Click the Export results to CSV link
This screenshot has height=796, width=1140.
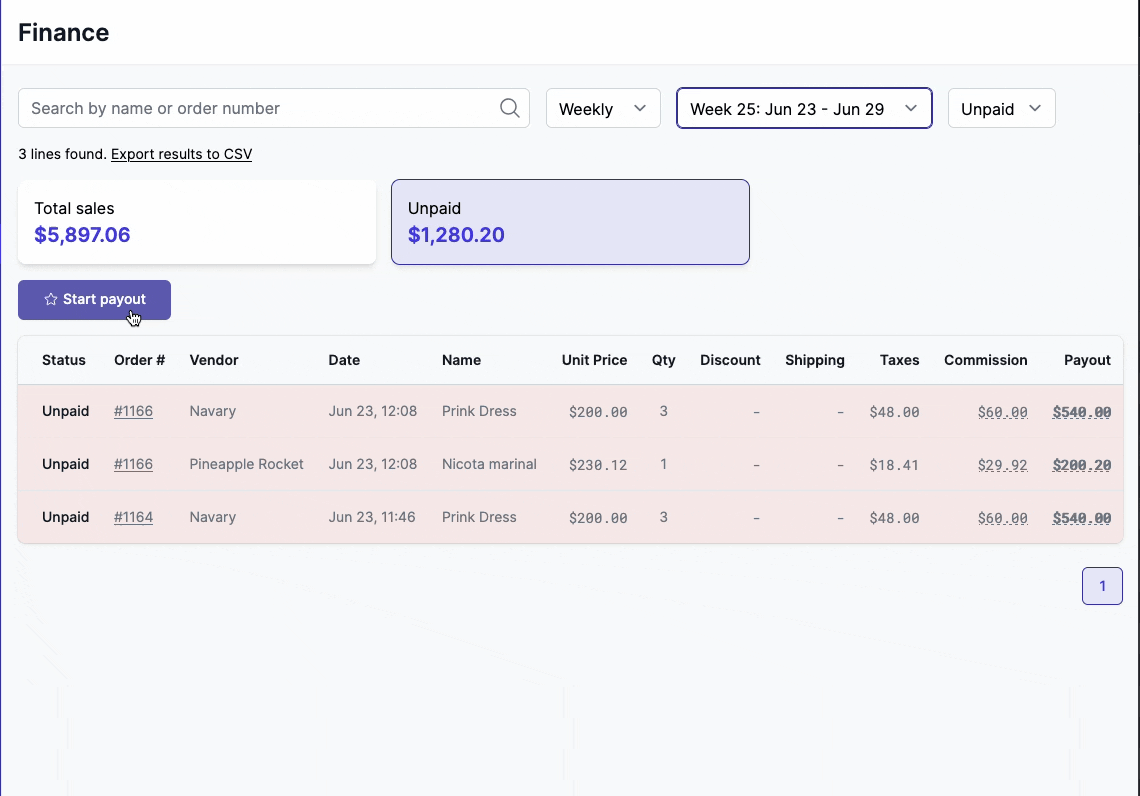click(x=181, y=154)
